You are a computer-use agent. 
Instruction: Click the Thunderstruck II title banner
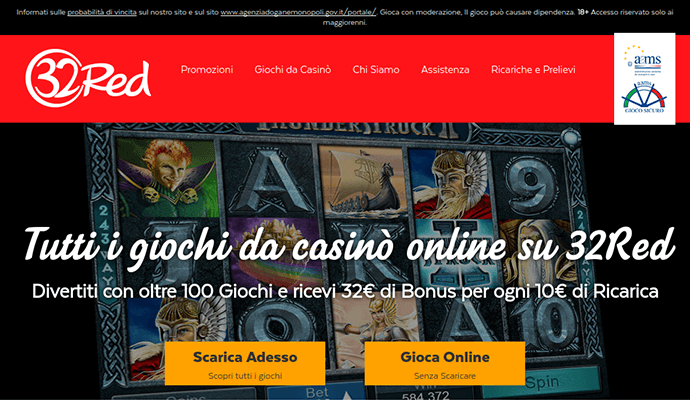point(354,128)
